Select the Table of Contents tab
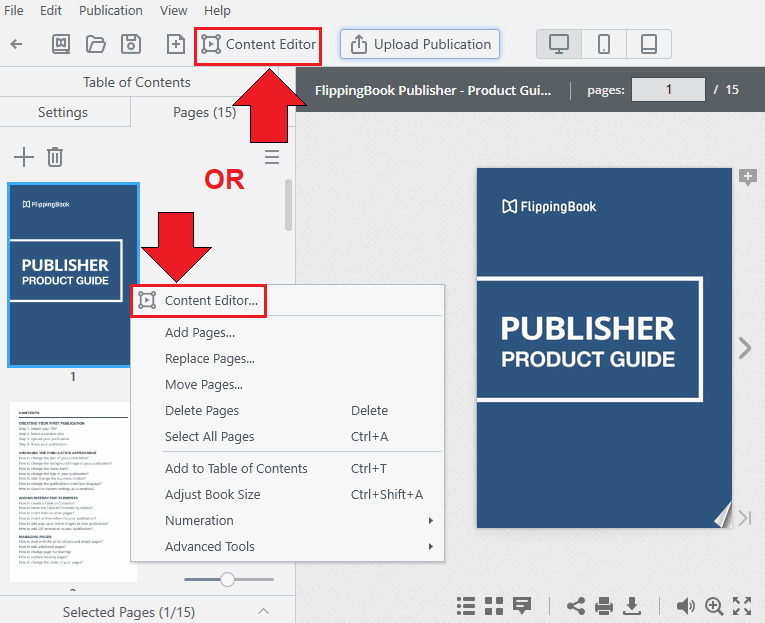Image resolution: width=765 pixels, height=623 pixels. click(137, 82)
